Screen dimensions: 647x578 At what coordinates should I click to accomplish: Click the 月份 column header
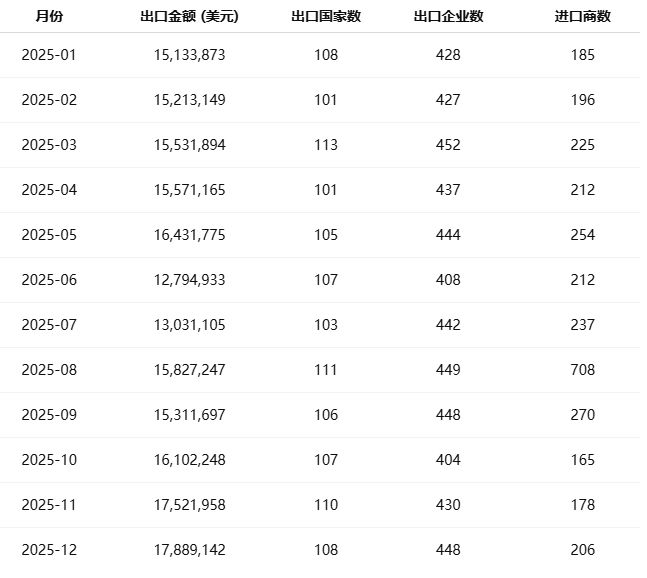click(x=49, y=17)
